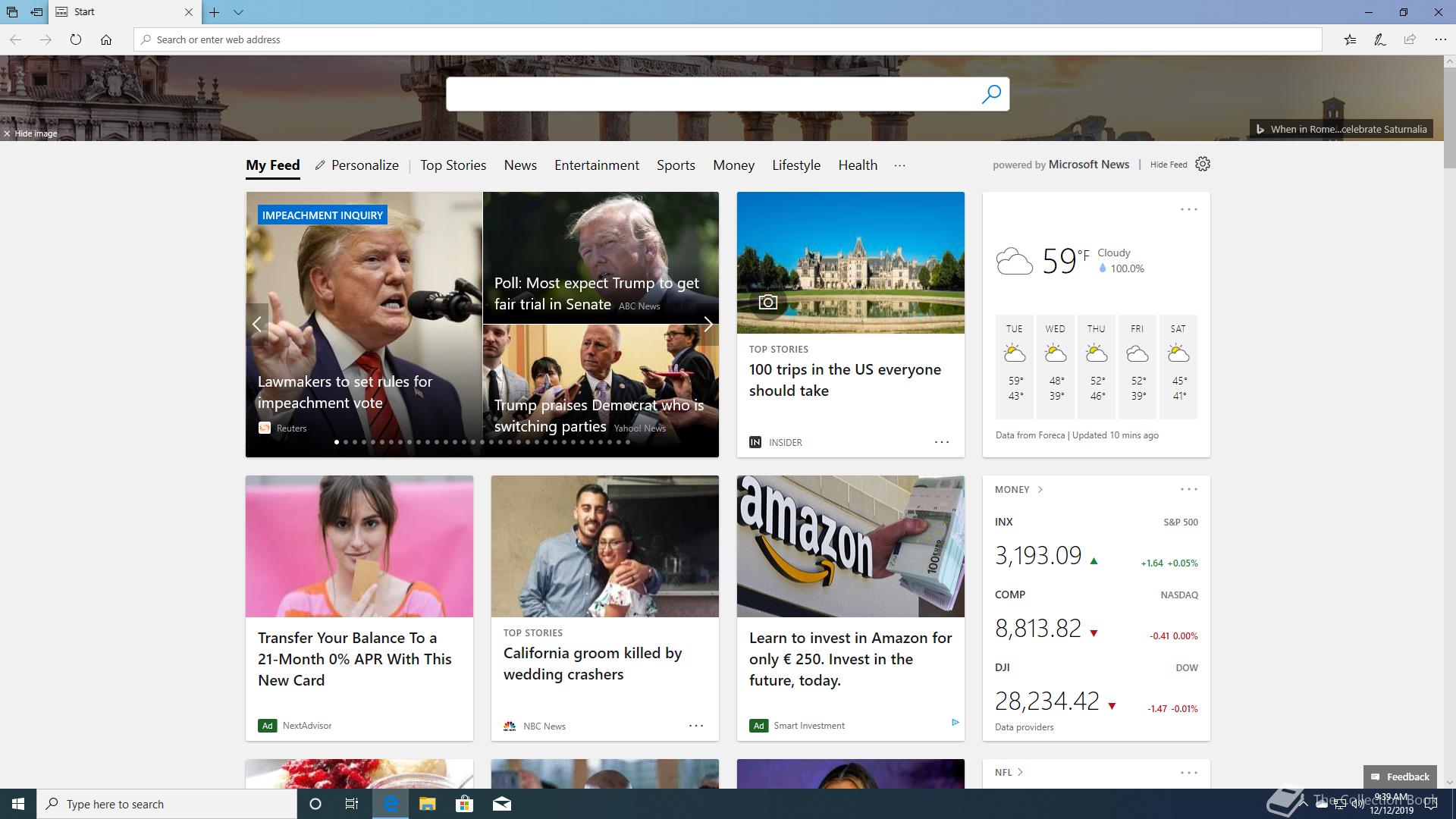This screenshot has height=819, width=1456.
Task: Open Lawmakers to set rules impeachment story
Action: coord(345,392)
